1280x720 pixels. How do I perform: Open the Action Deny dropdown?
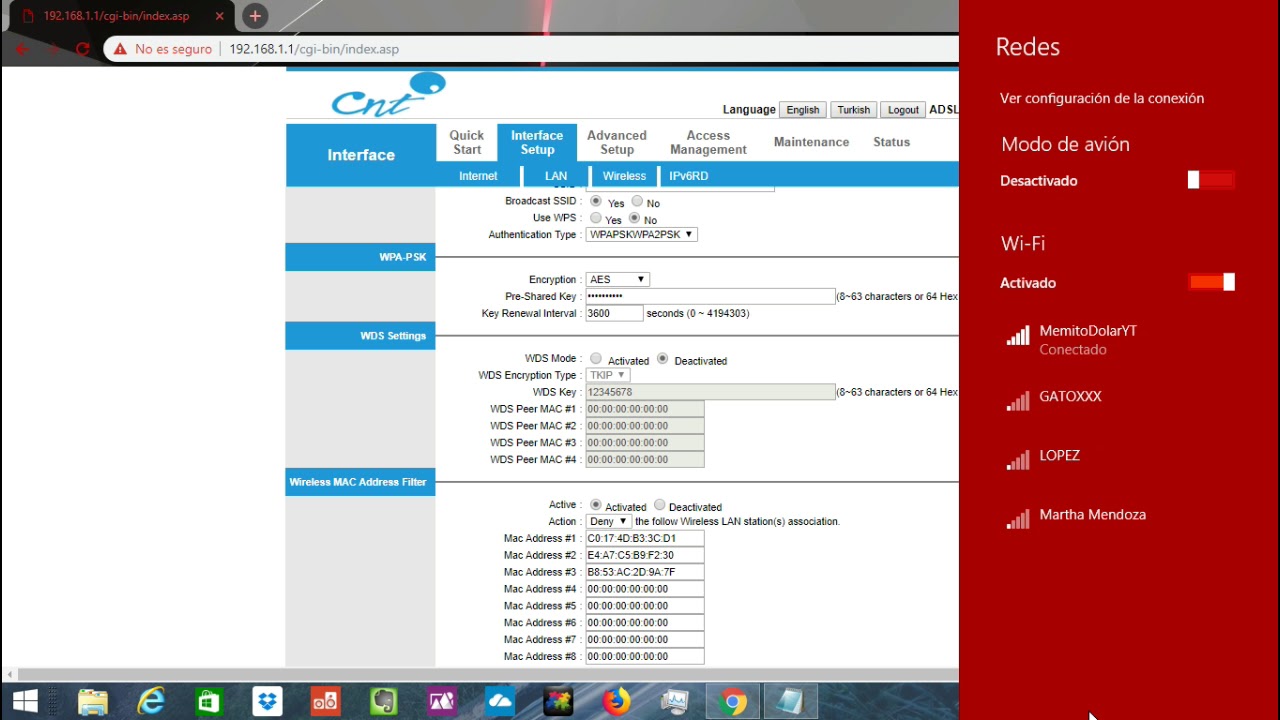tap(609, 521)
